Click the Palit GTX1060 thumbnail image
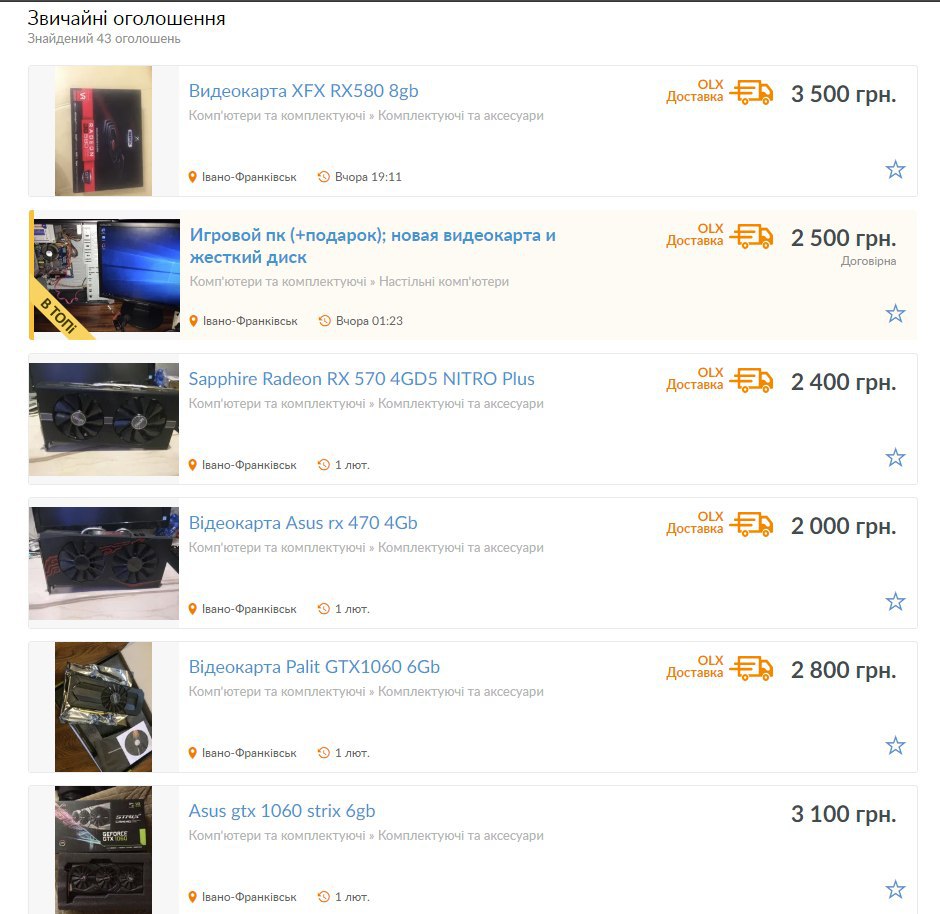Screen dimensions: 940x914 coord(103,707)
